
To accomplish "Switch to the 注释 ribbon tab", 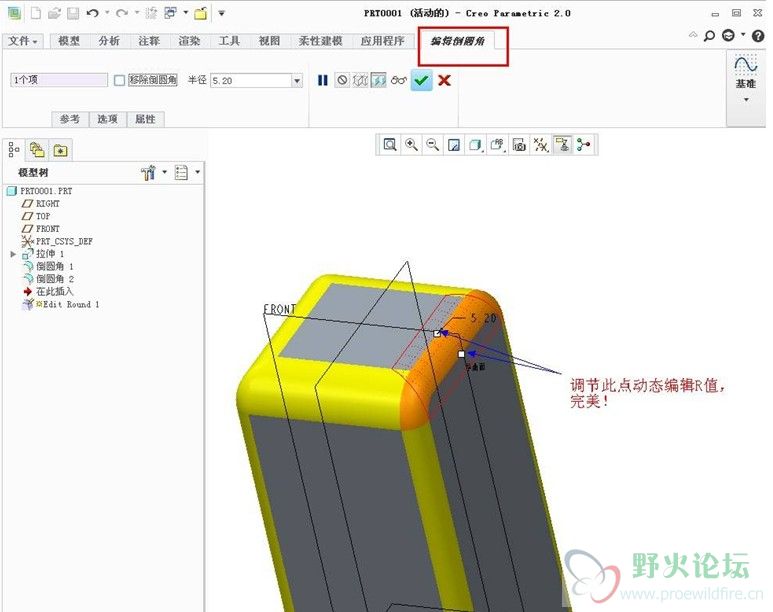I will point(149,41).
